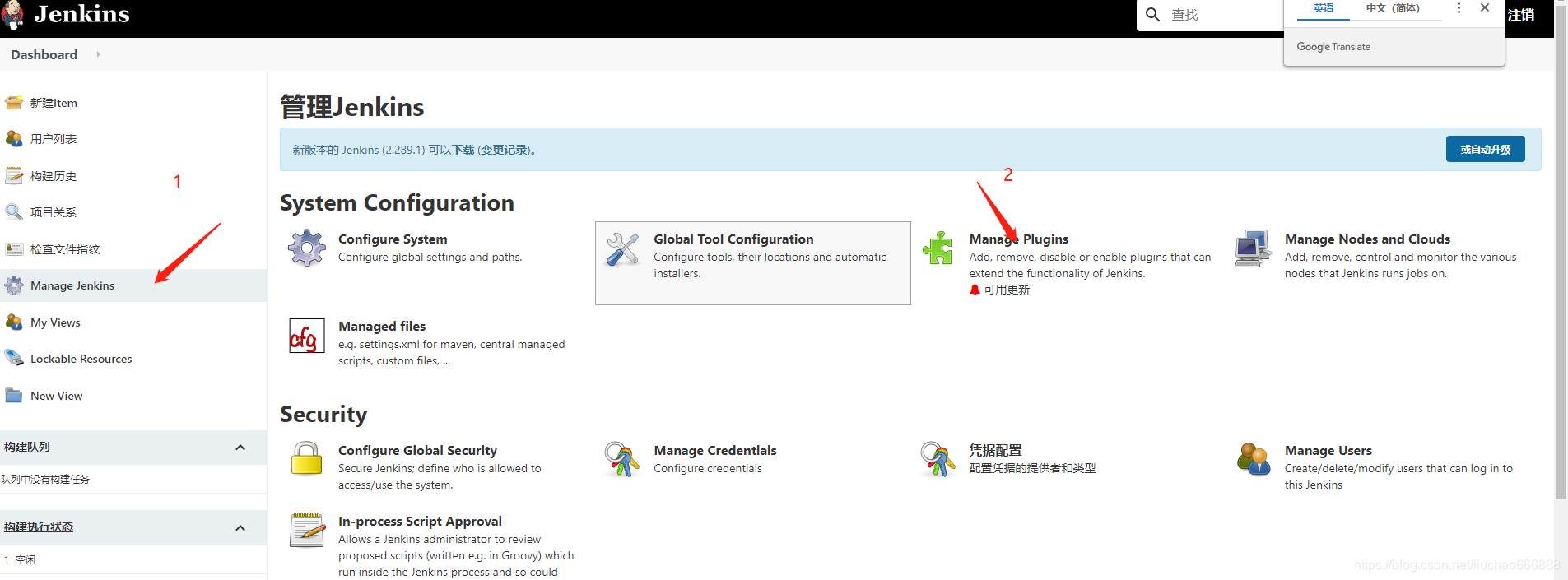1568x580 pixels.
Task: Select the 中文 (简体) translate tab
Action: [1393, 9]
